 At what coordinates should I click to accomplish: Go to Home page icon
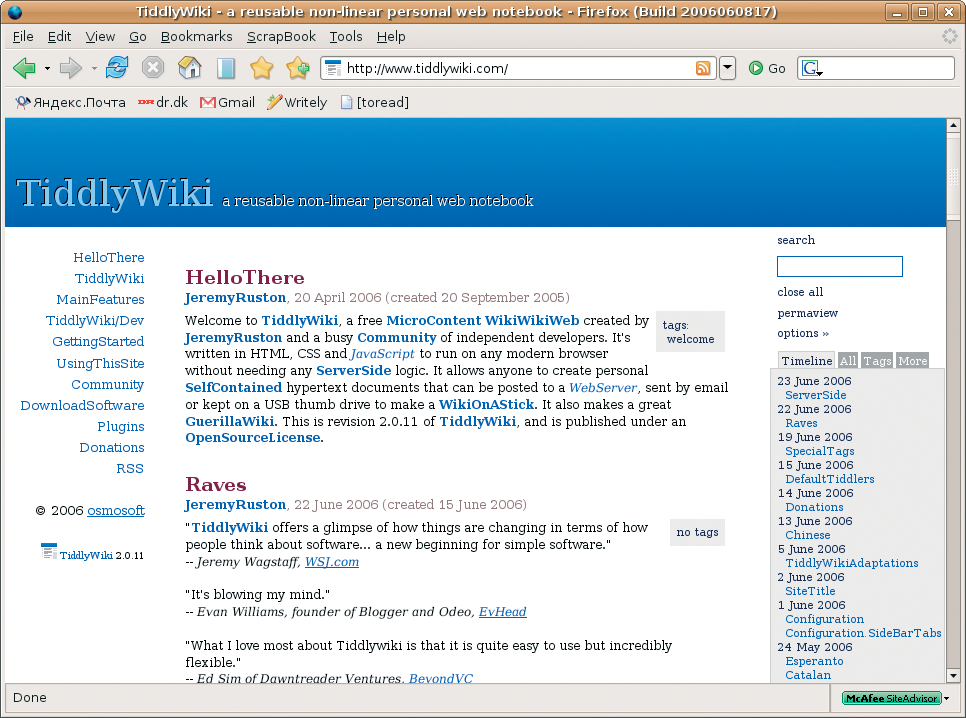189,67
